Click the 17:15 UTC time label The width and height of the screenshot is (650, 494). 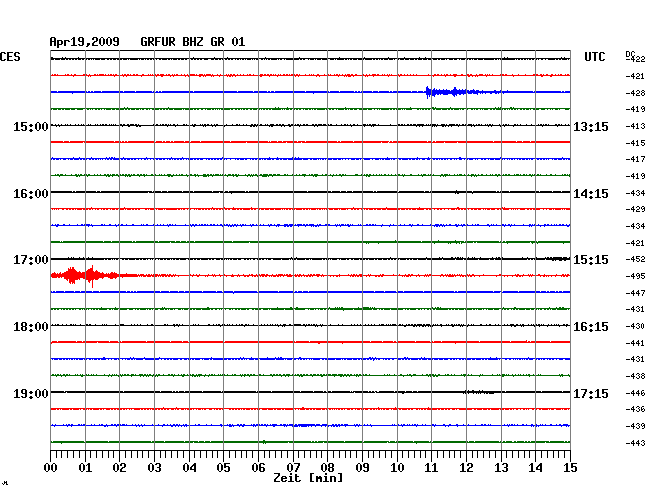(591, 393)
